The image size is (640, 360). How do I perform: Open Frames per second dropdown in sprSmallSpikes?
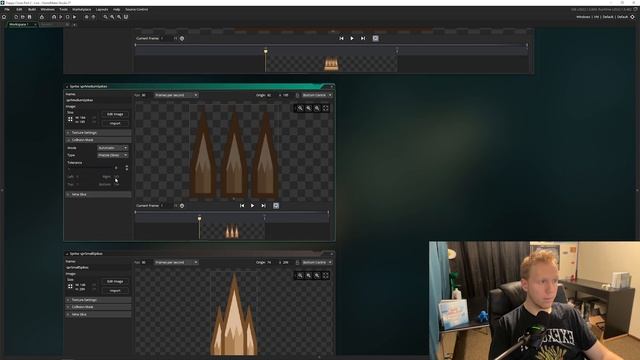(x=176, y=262)
